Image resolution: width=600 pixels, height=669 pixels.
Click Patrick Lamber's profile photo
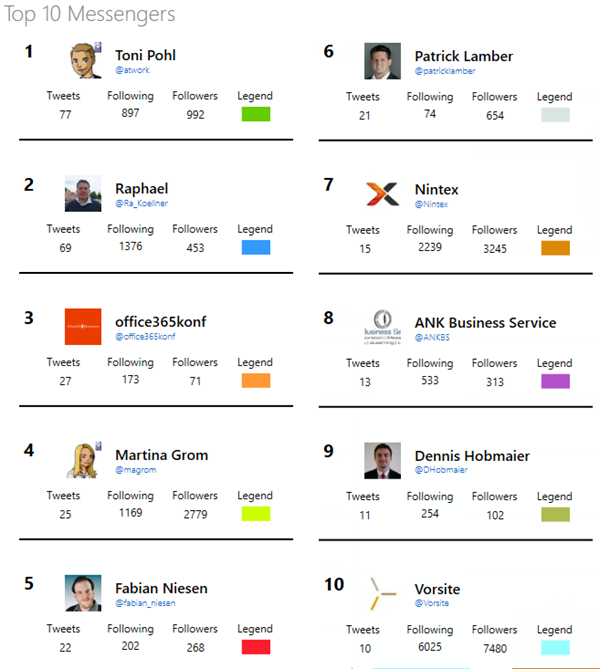coord(382,61)
